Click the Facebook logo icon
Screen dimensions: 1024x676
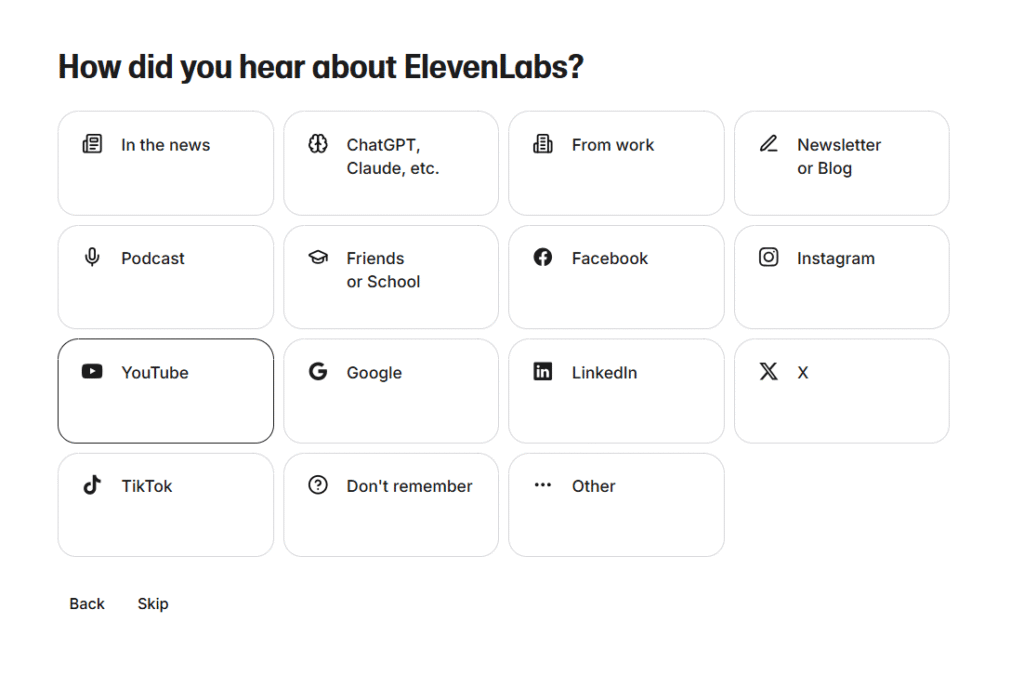[x=543, y=258]
